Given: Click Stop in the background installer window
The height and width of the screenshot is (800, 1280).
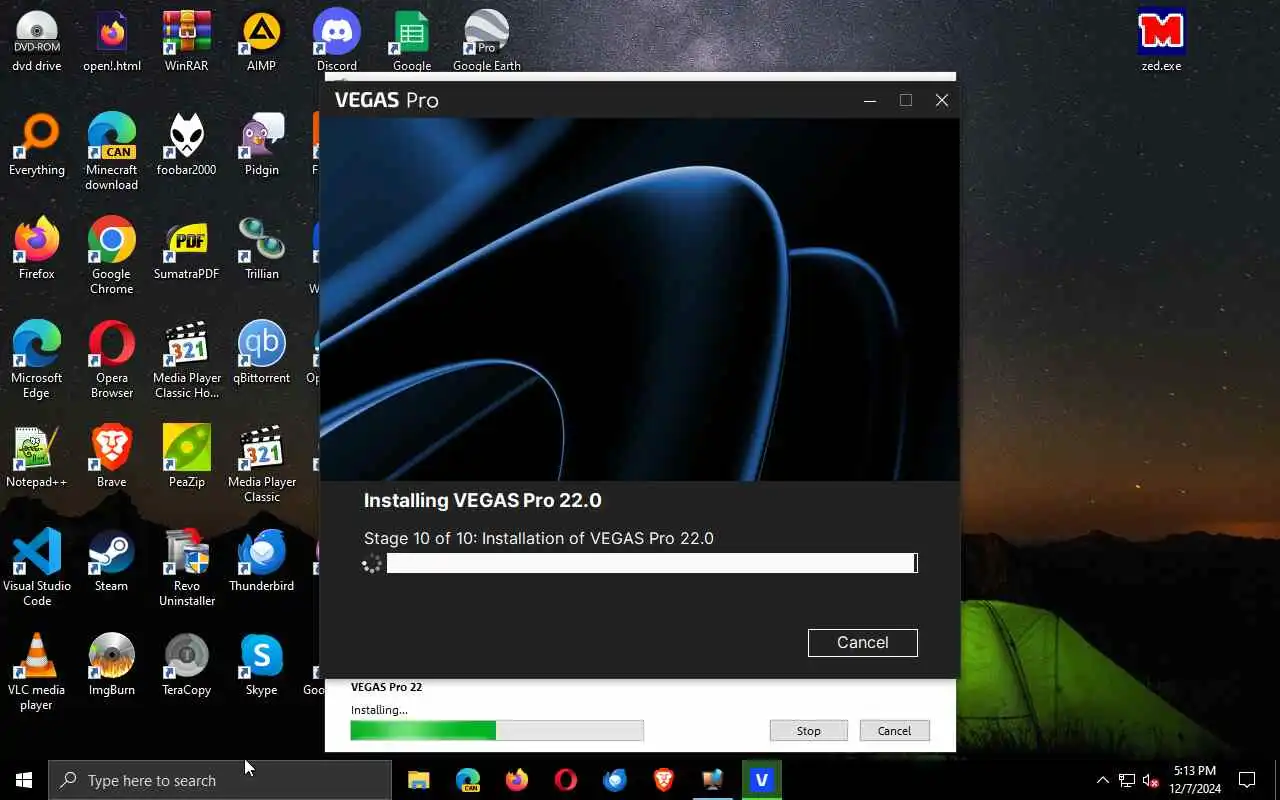Looking at the screenshot, I should [808, 731].
